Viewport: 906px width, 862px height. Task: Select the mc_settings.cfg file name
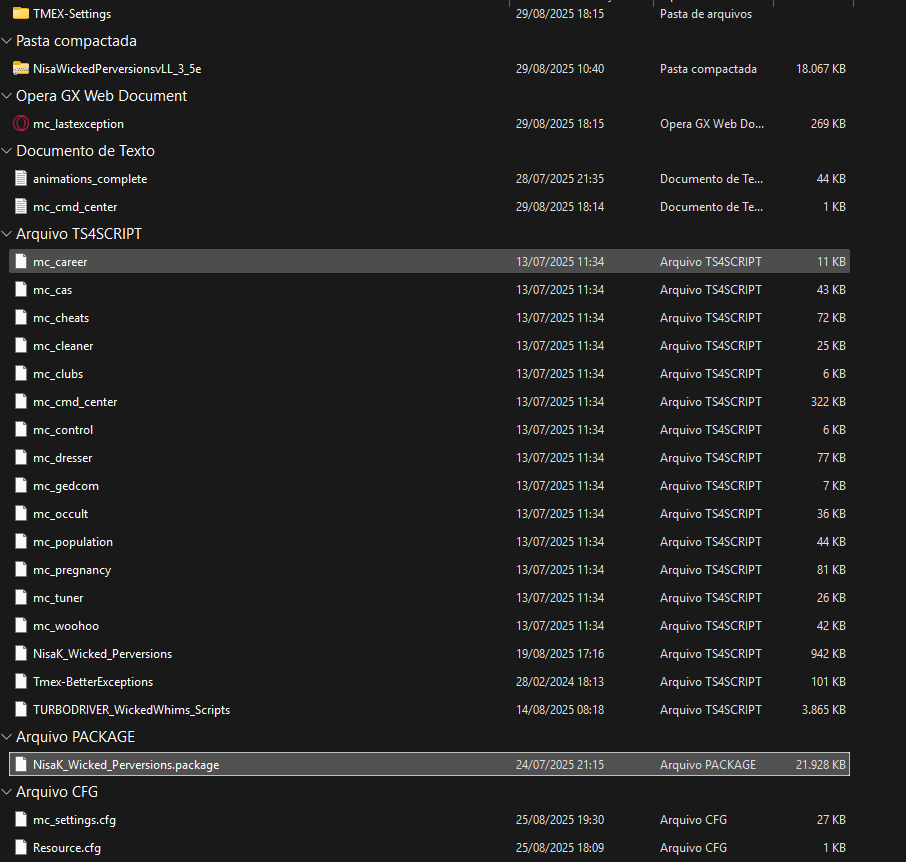74,819
